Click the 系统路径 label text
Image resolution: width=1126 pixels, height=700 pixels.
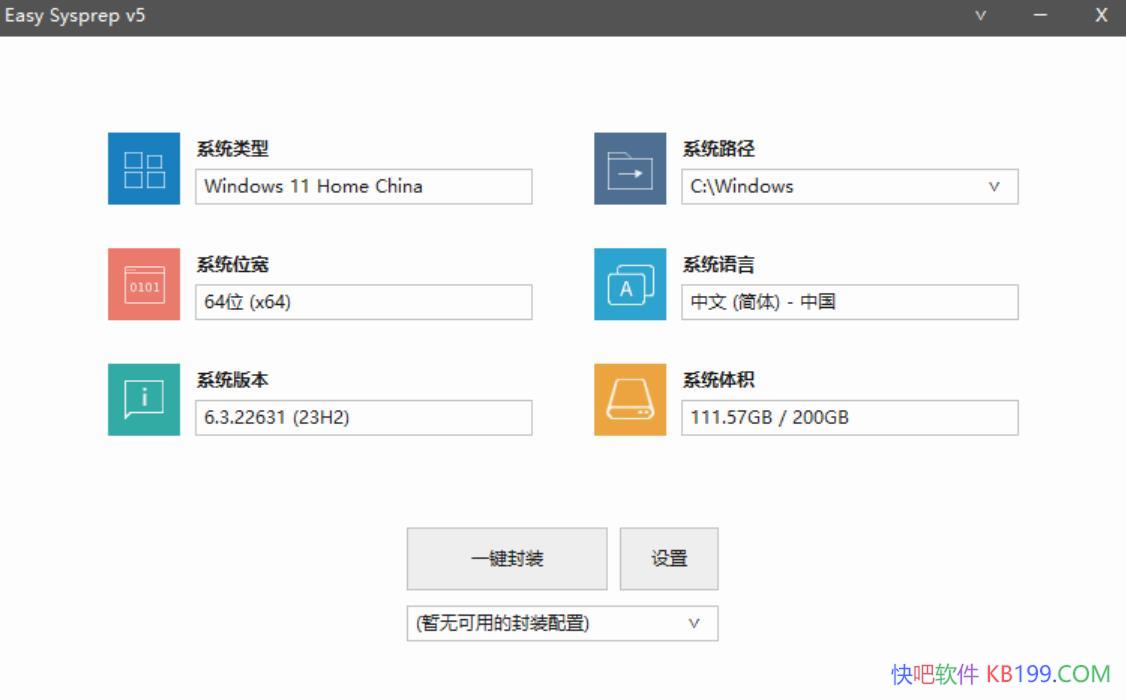719,149
